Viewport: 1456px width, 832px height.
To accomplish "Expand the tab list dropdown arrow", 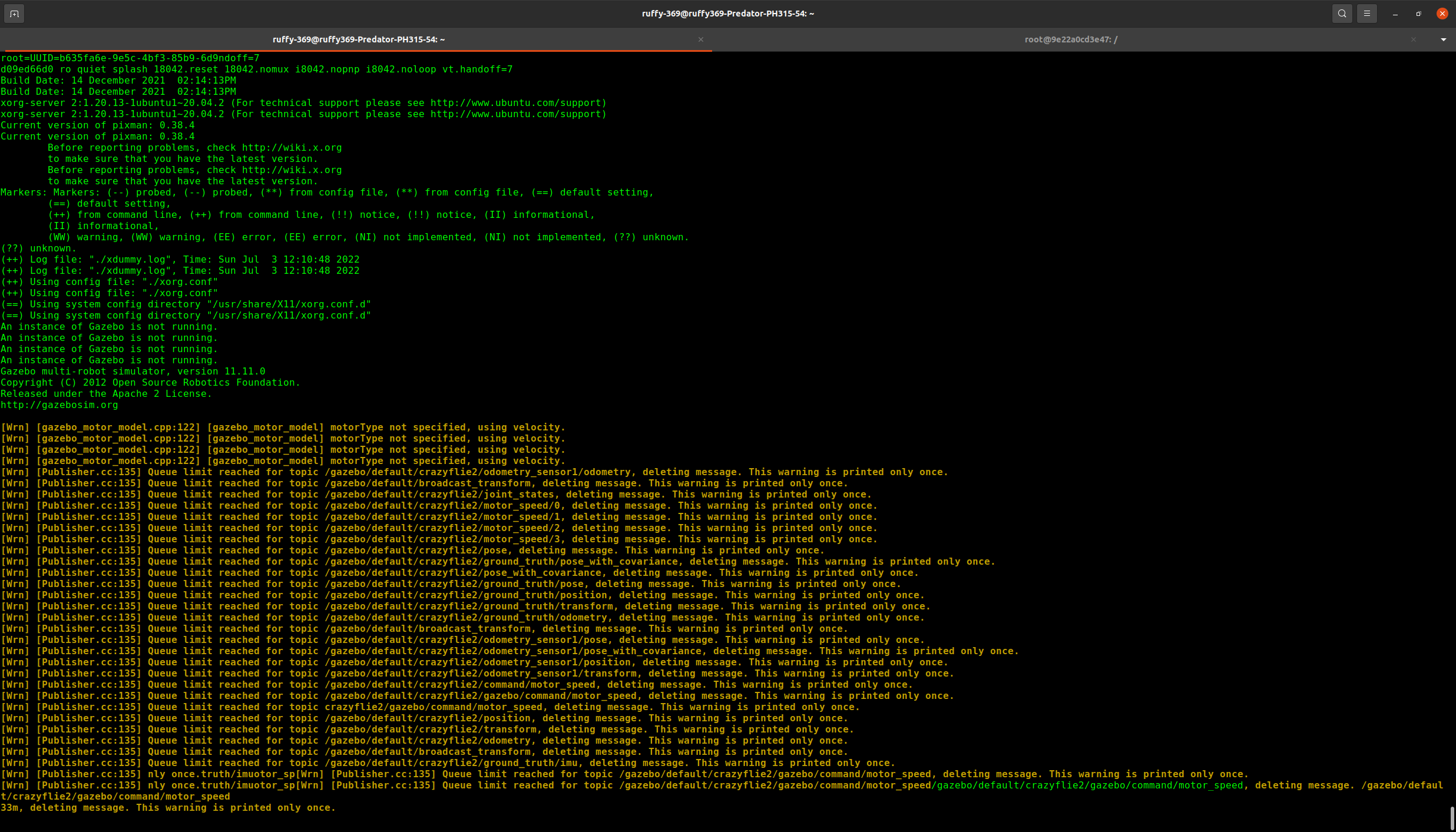I will tap(1443, 39).
